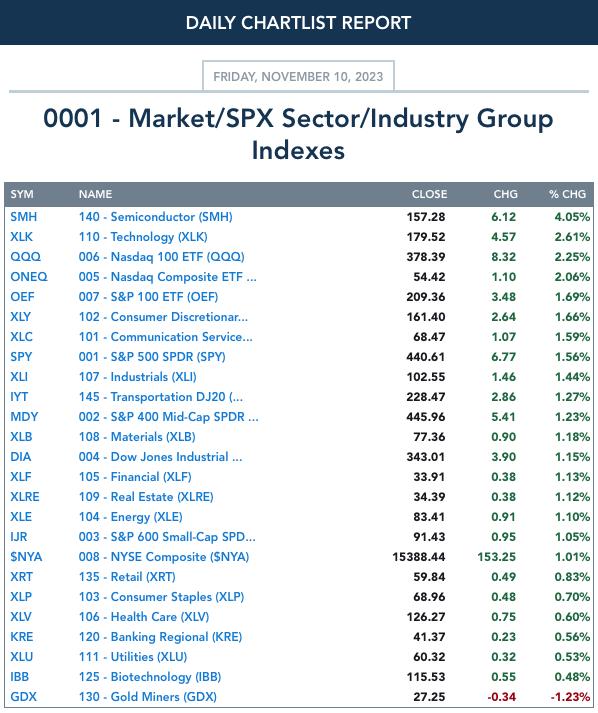Open 140 - Semiconductor (SMH) chart
The width and height of the screenshot is (598, 713).
tap(156, 217)
